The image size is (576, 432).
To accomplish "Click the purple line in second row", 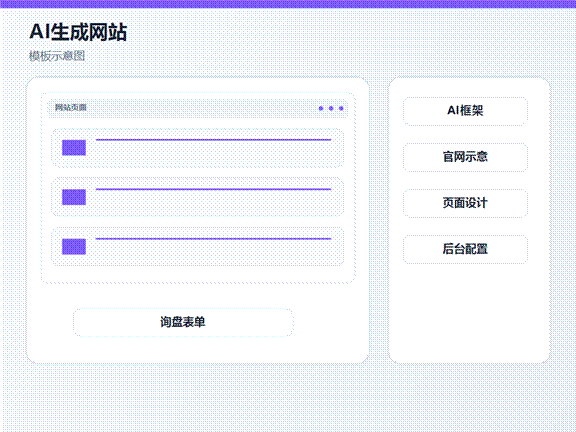I will (213, 189).
